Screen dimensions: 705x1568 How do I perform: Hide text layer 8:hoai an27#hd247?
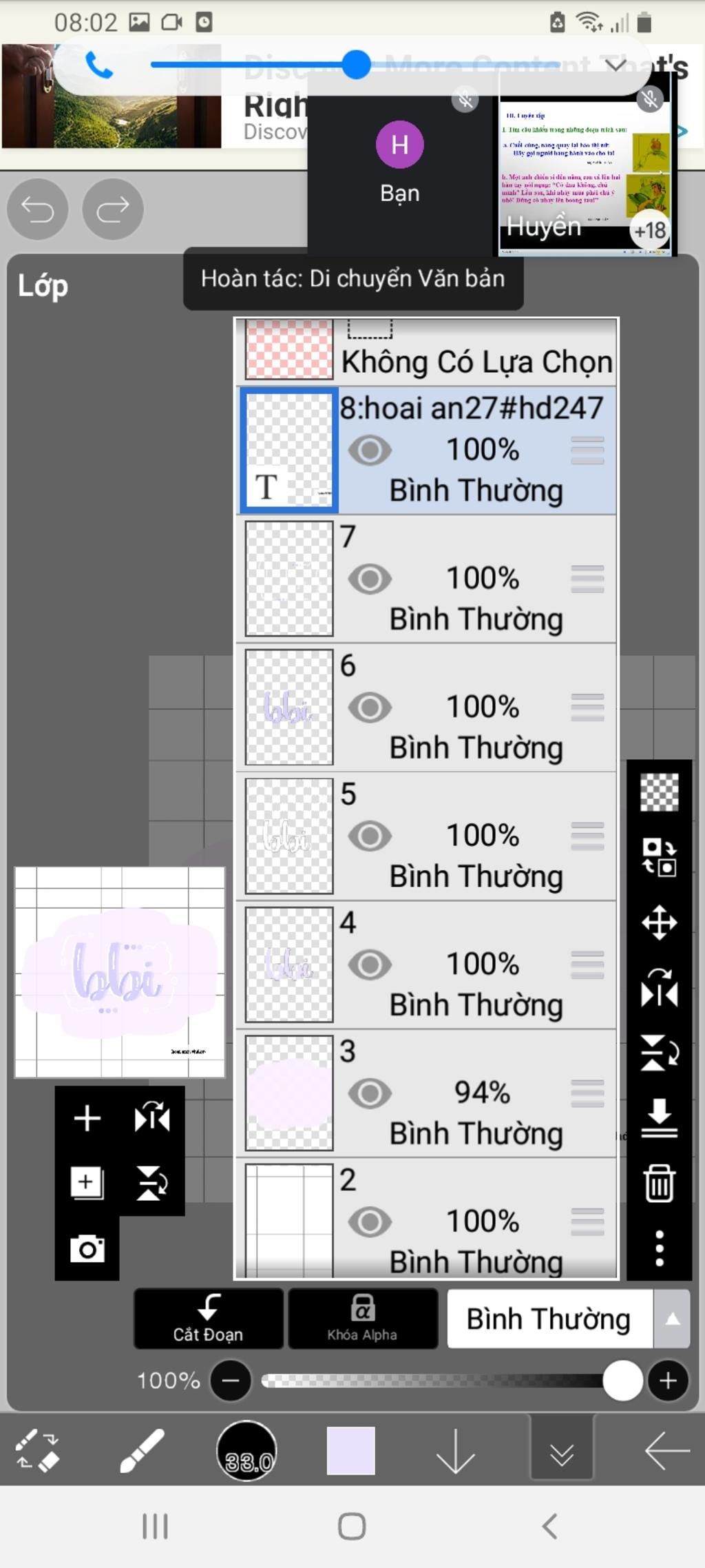click(370, 451)
